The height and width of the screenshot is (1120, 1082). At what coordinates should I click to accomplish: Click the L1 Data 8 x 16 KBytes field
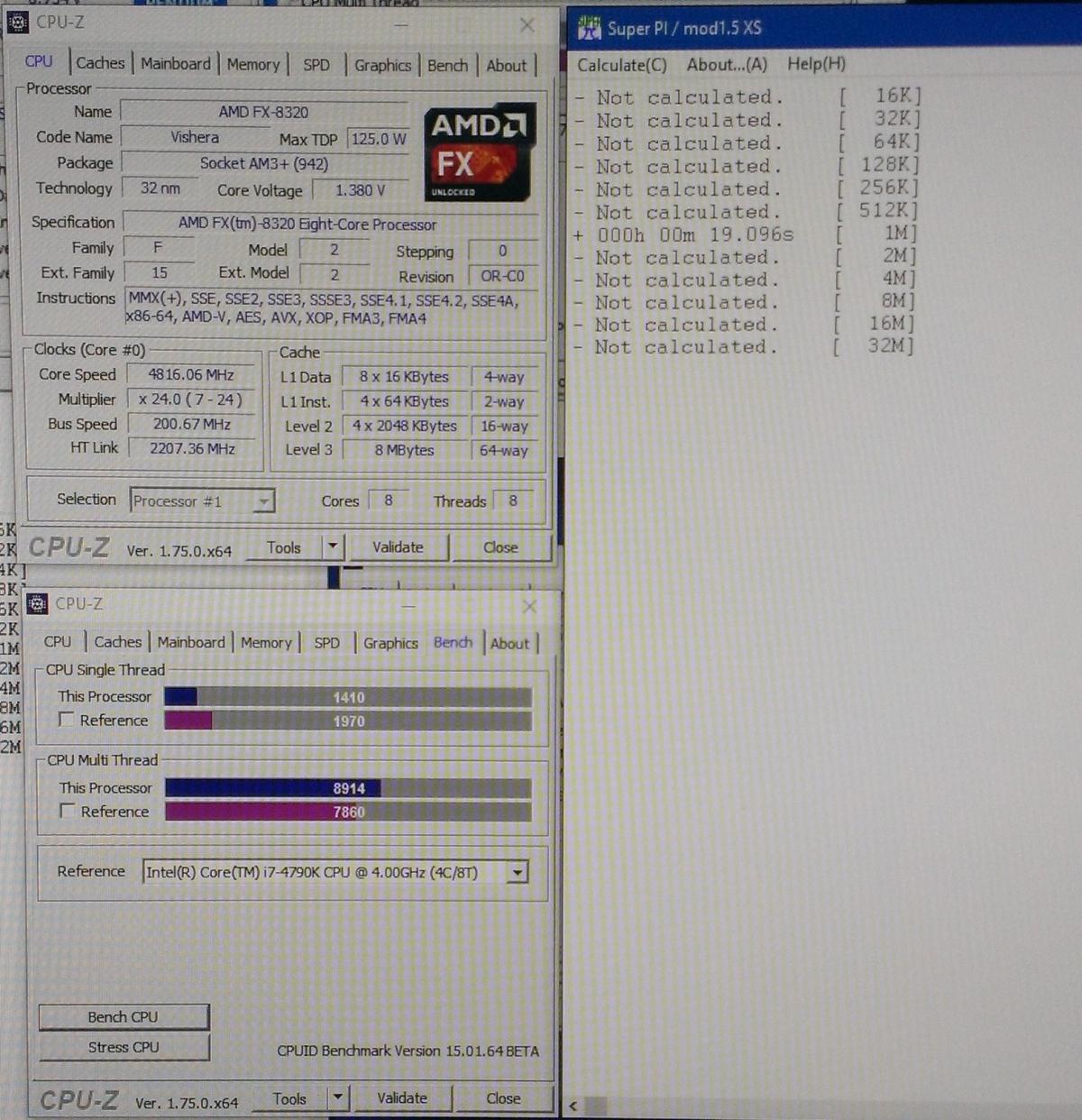pos(404,377)
